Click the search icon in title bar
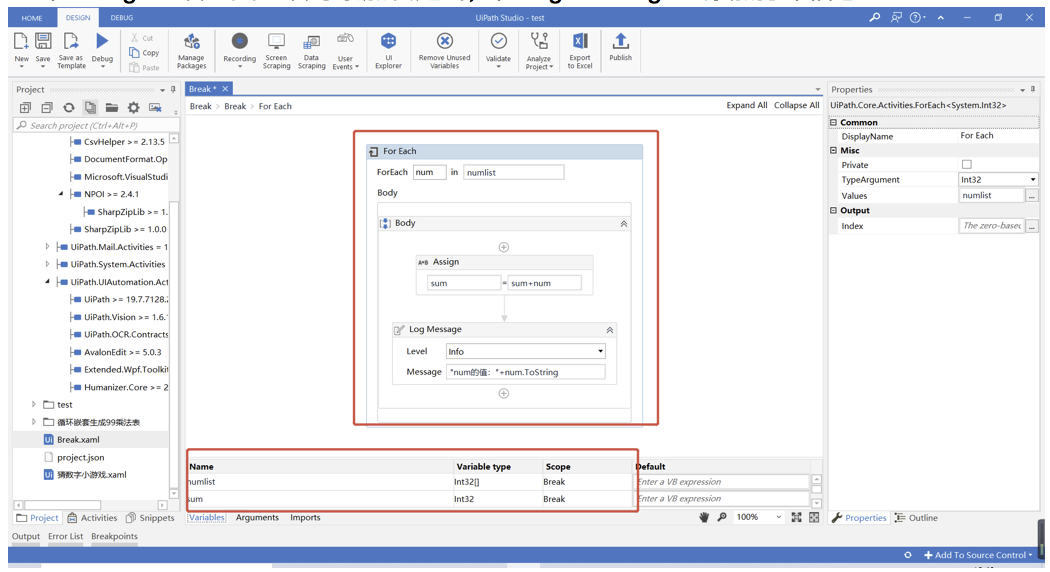This screenshot has width=1050, height=572. click(875, 17)
